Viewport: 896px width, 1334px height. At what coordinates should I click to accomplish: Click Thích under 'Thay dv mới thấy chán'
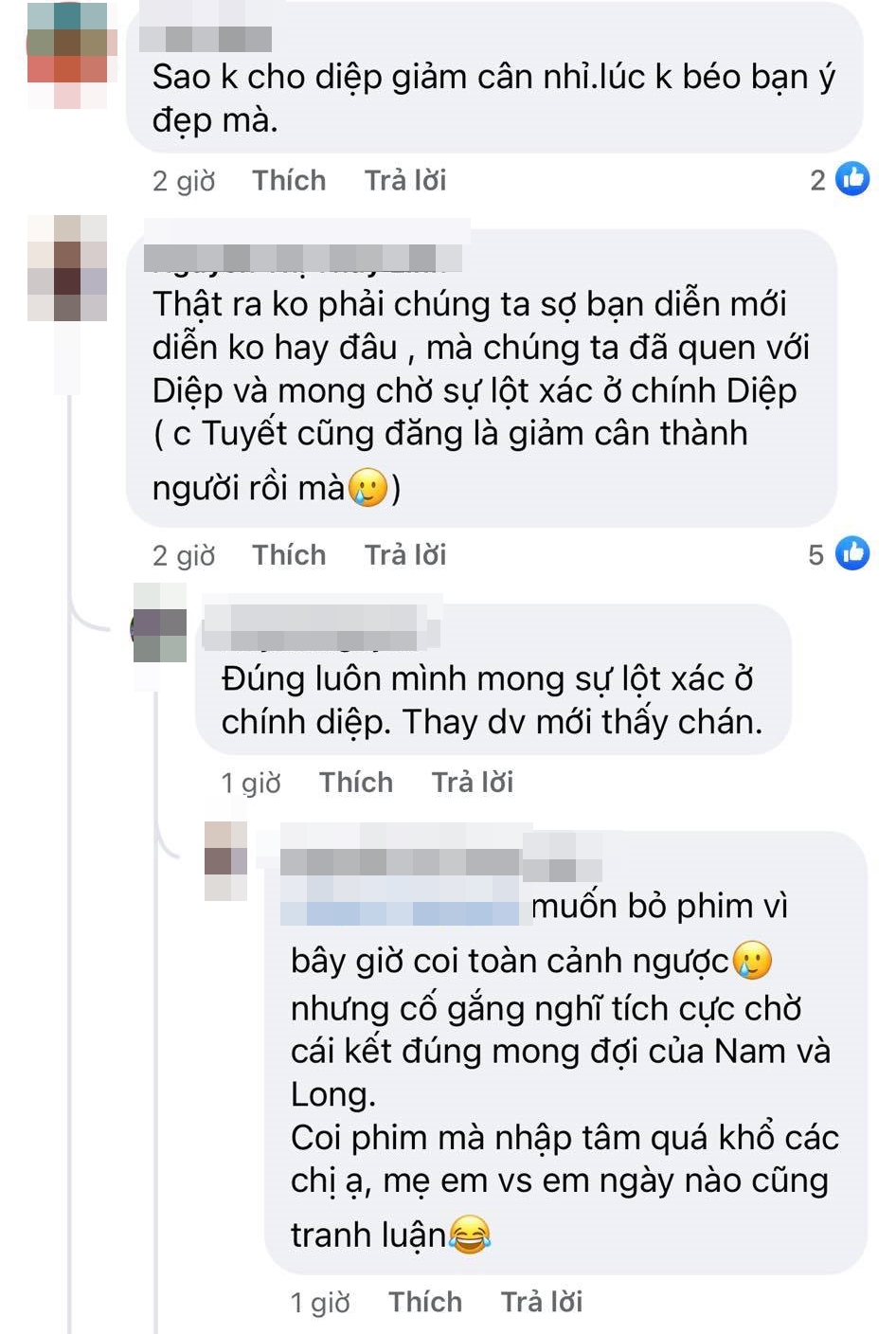(356, 782)
